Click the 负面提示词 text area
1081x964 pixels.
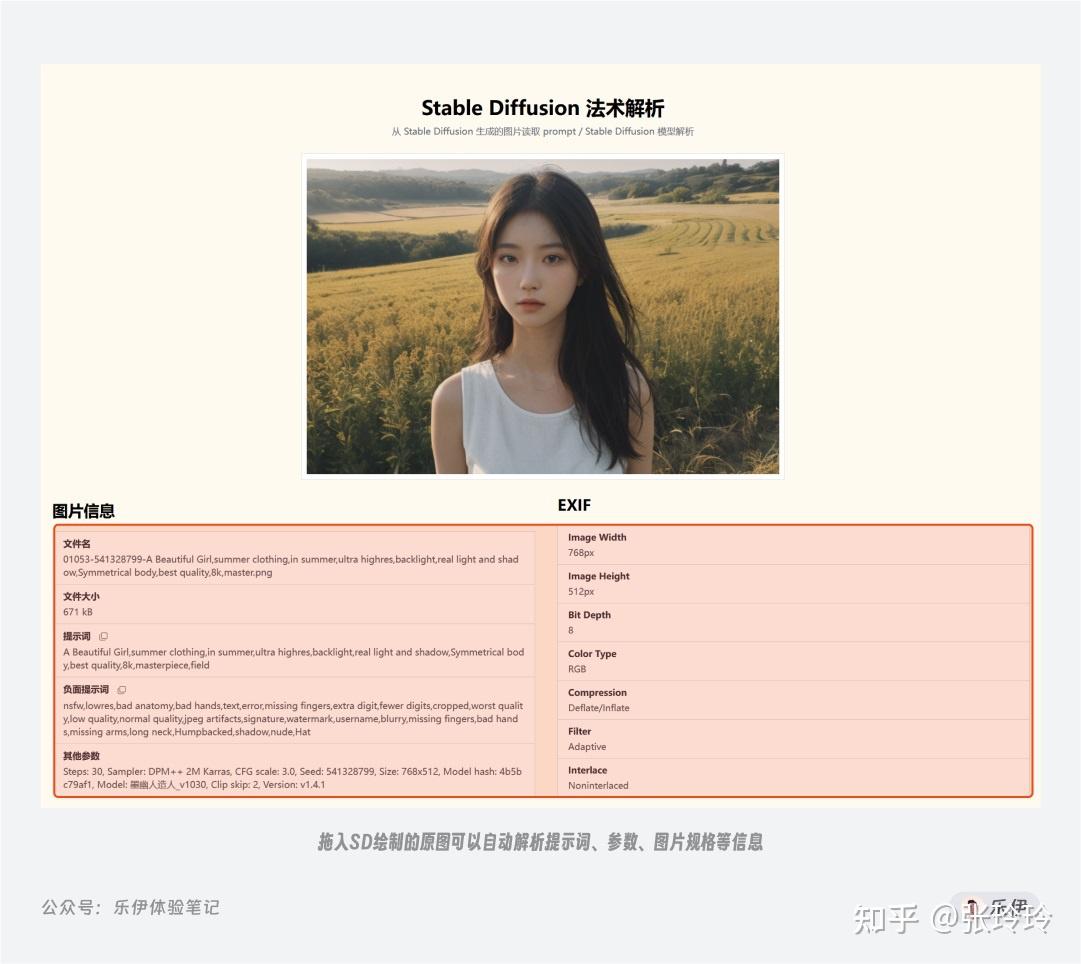(x=293, y=718)
